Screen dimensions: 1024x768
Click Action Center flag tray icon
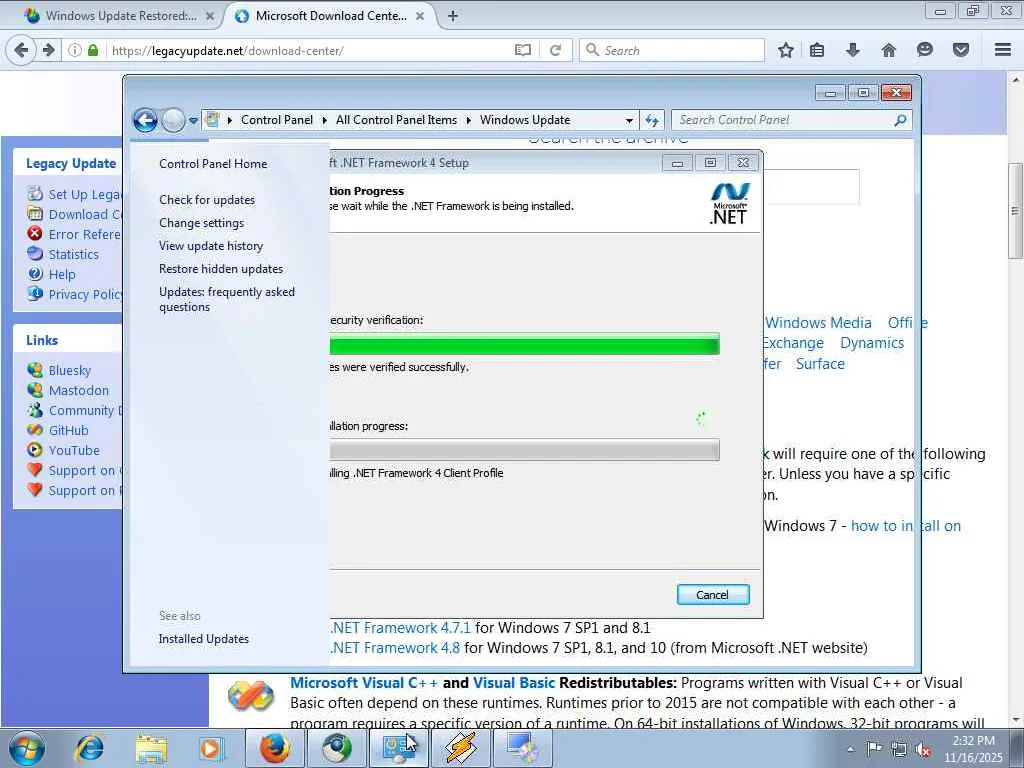pyautogui.click(x=874, y=748)
